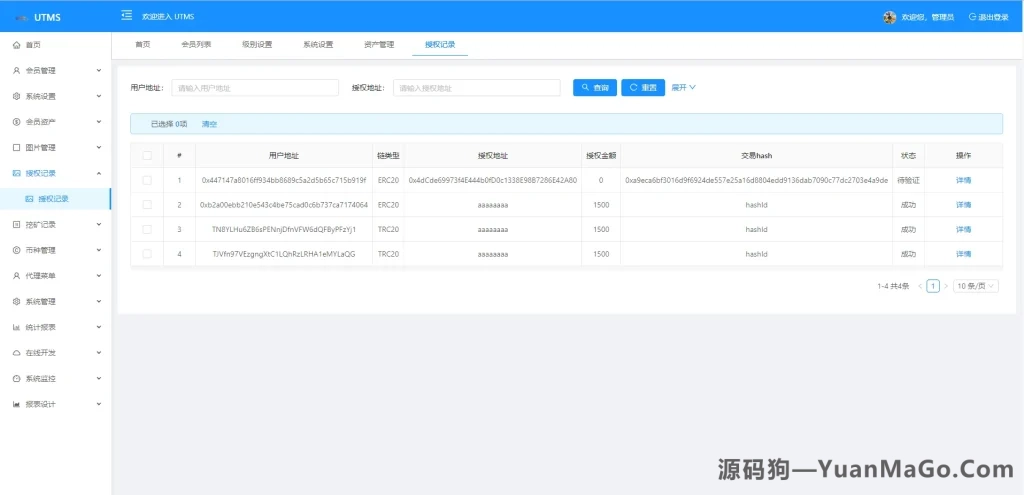Select the active 授权记录 tab
The height and width of the screenshot is (495, 1024).
point(440,44)
